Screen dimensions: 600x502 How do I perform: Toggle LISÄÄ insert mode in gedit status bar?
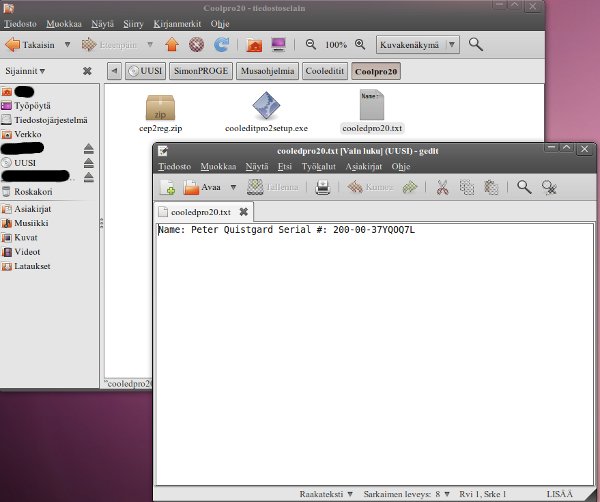pos(559,494)
